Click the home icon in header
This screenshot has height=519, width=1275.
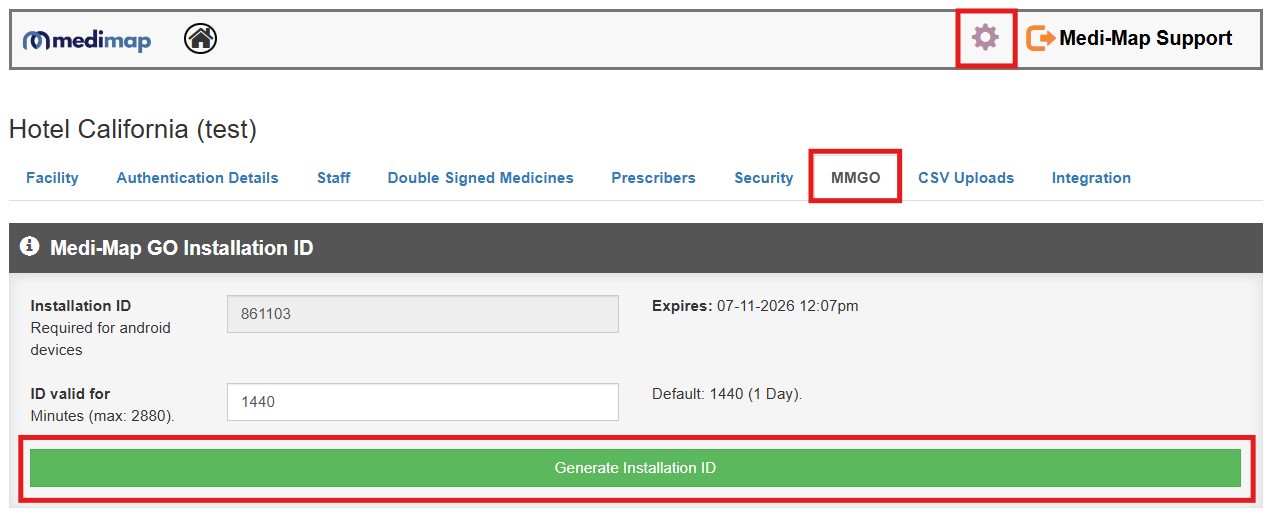[x=201, y=39]
